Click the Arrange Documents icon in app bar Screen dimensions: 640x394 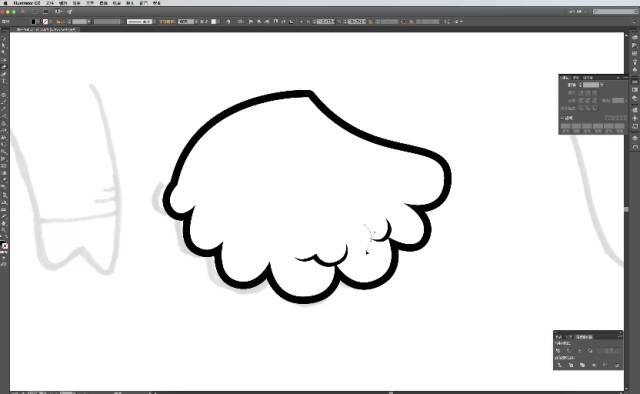(x=59, y=11)
